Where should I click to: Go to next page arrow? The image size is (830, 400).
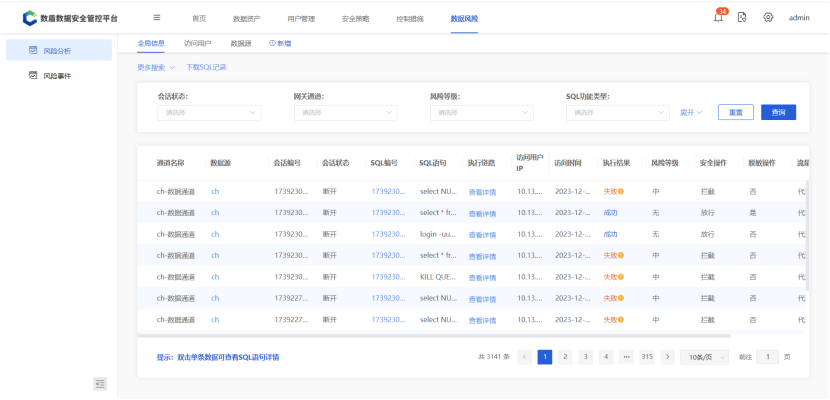coord(667,357)
